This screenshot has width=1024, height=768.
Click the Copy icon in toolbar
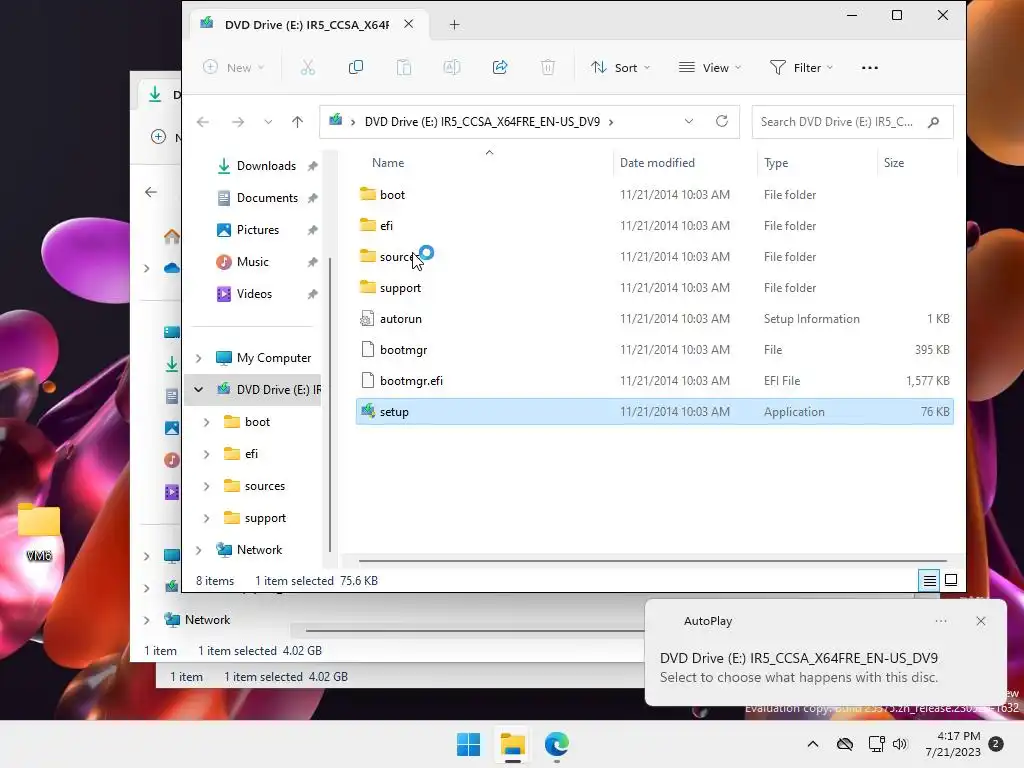[x=356, y=67]
